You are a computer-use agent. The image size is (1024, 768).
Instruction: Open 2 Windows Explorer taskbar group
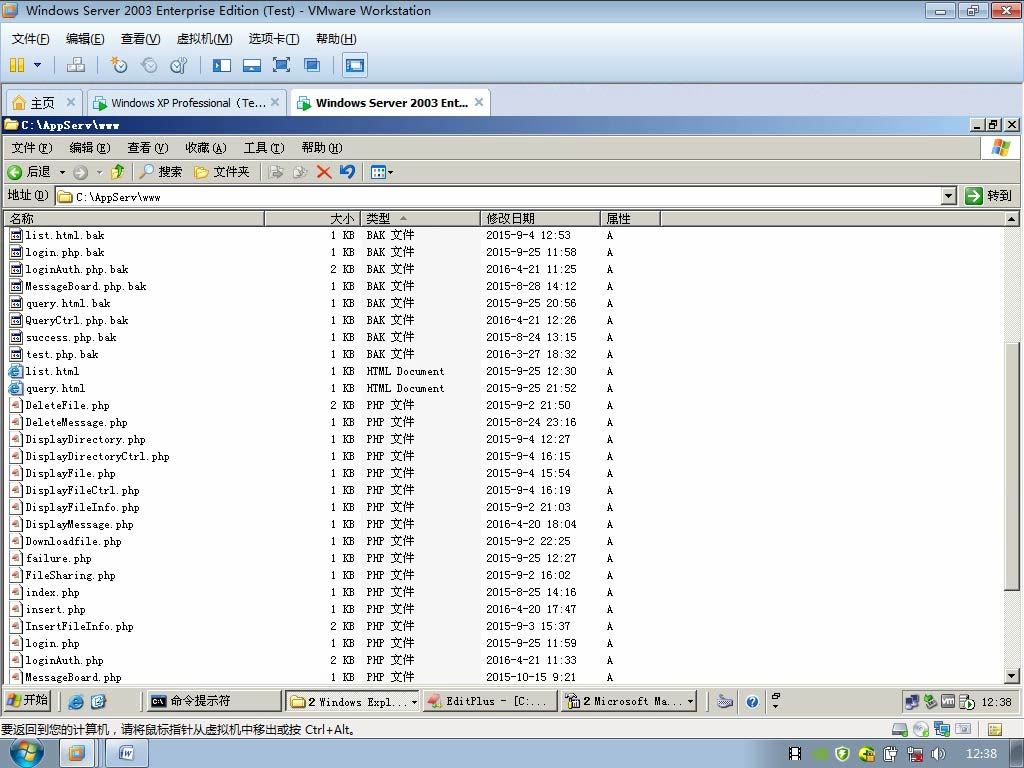point(353,701)
